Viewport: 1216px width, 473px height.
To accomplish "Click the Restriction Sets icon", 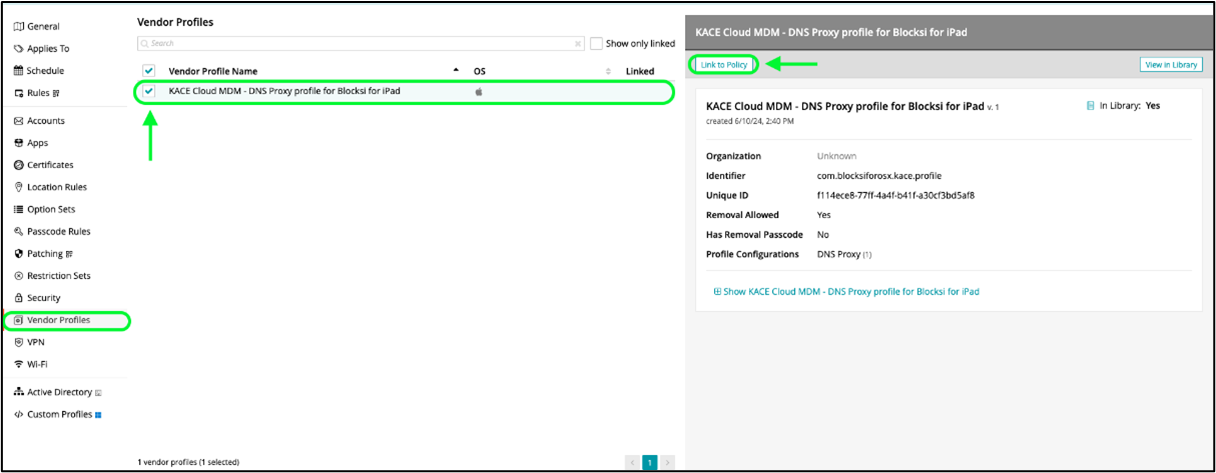I will [19, 276].
